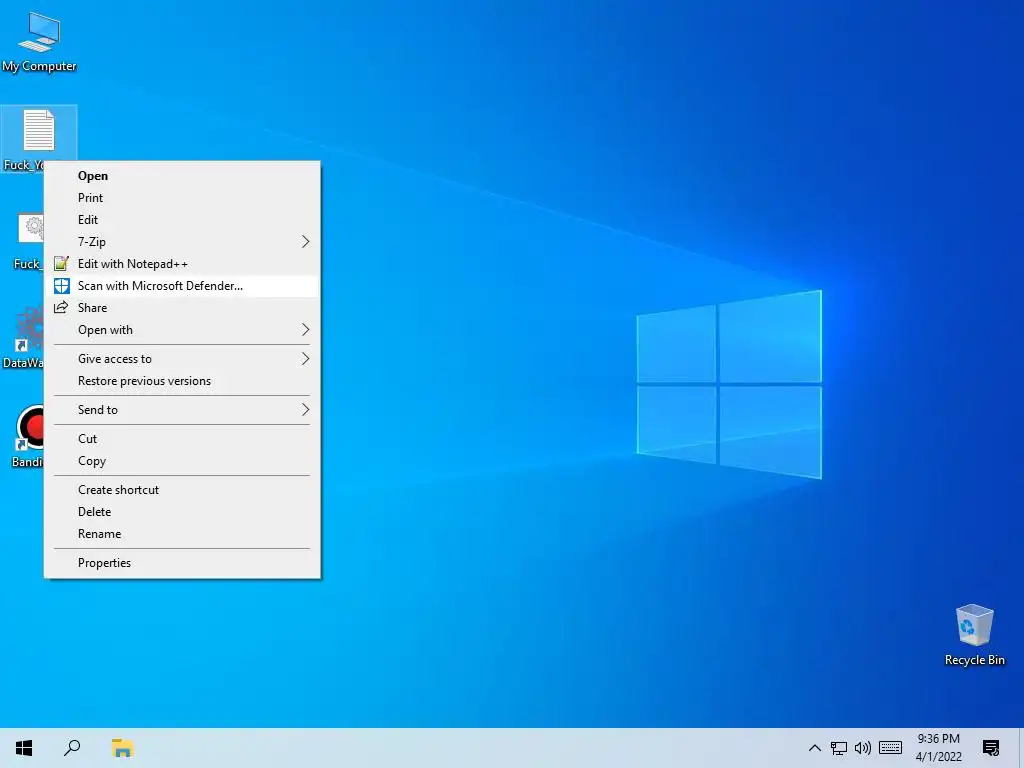Show hidden tray icons chevron
The image size is (1024, 768).
tap(814, 748)
